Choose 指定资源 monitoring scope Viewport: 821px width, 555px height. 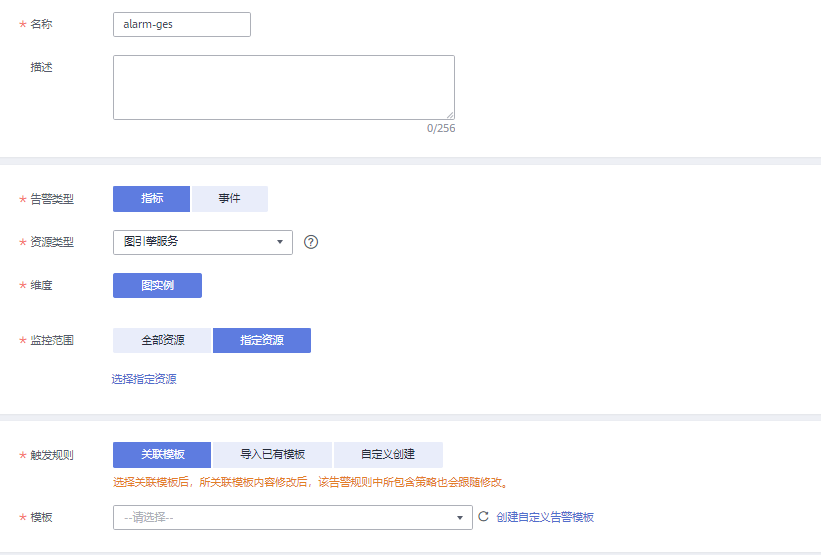(x=262, y=340)
